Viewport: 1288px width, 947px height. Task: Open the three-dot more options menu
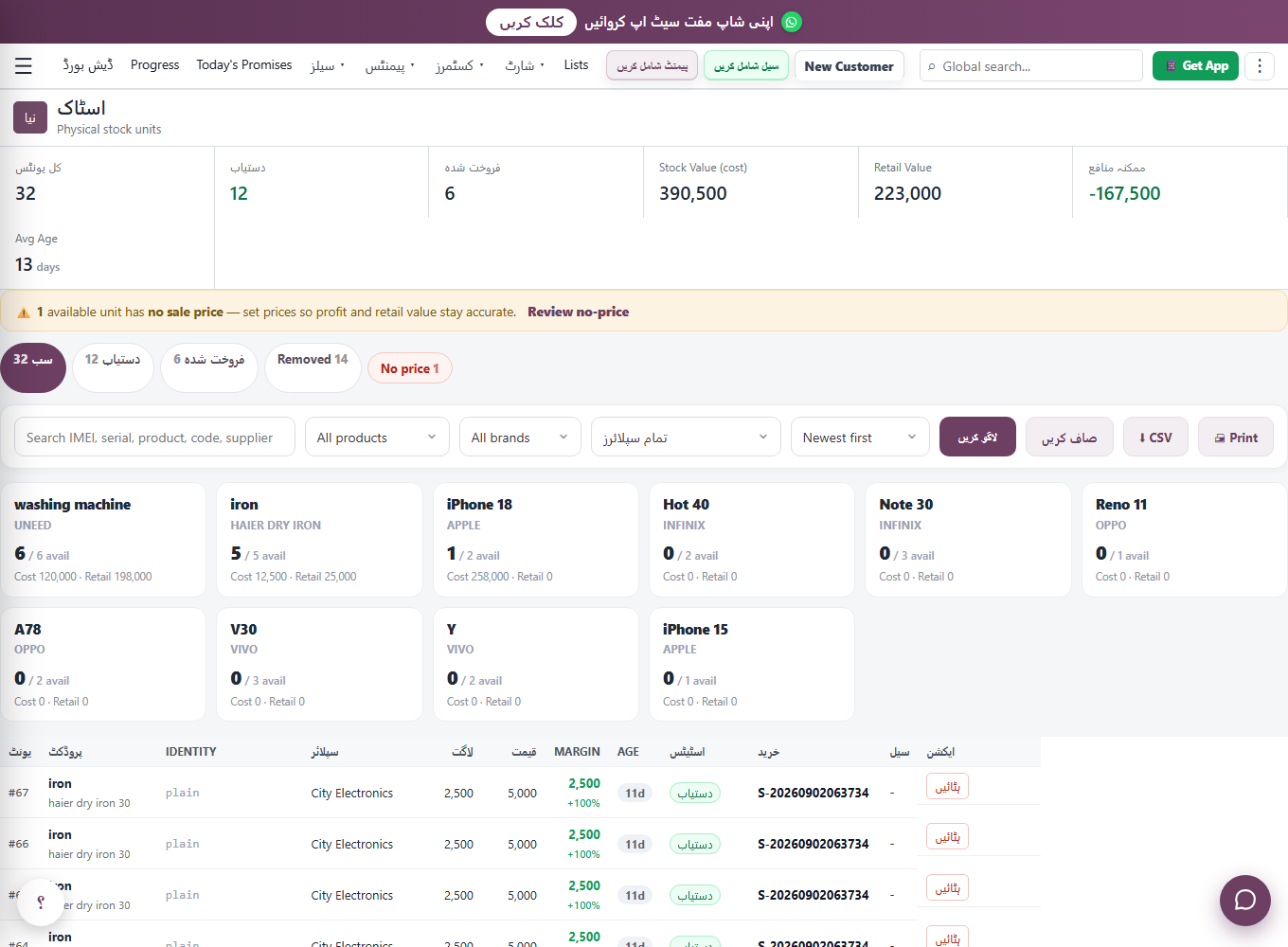pos(1259,65)
